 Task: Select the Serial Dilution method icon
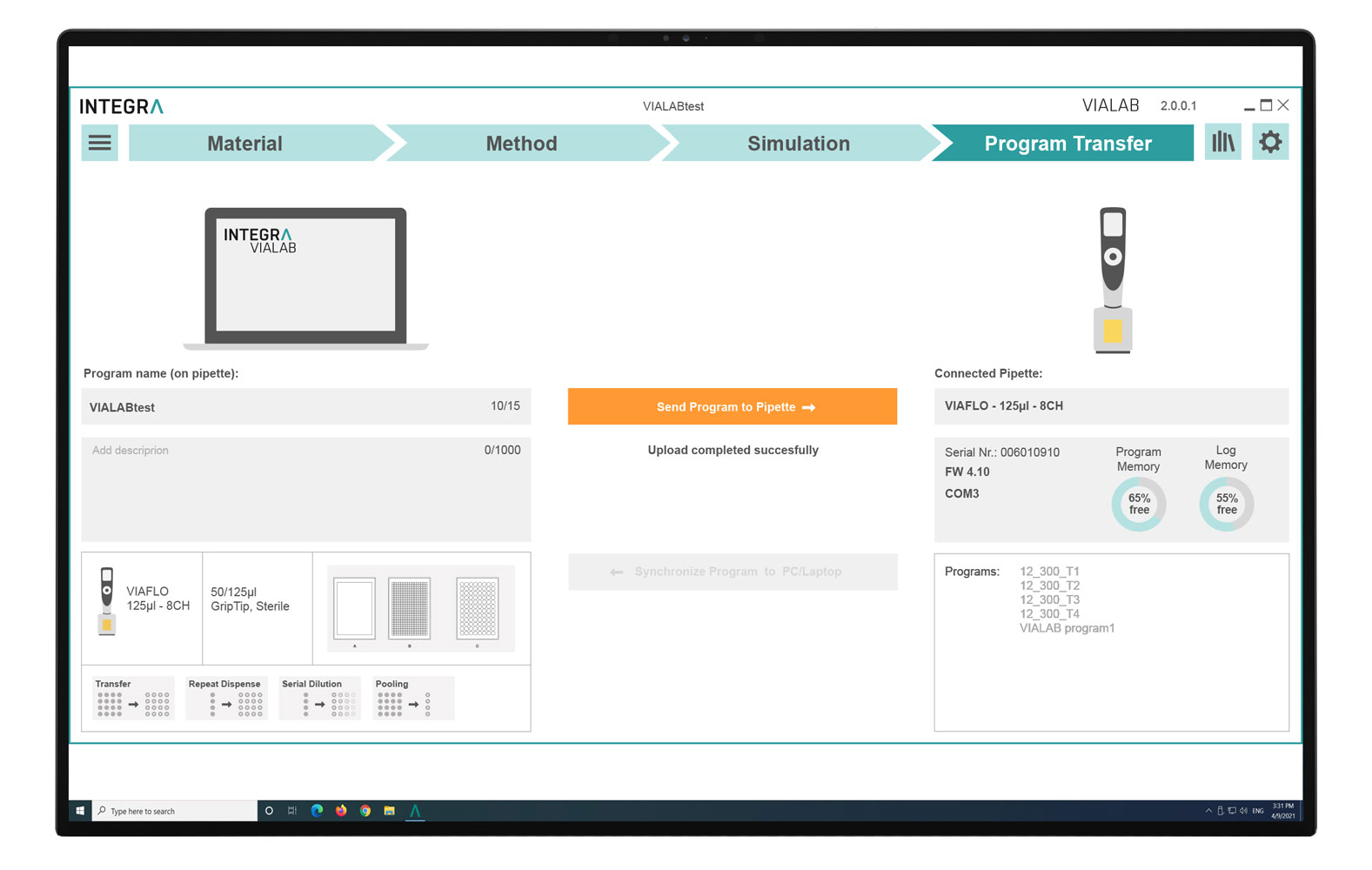click(319, 699)
